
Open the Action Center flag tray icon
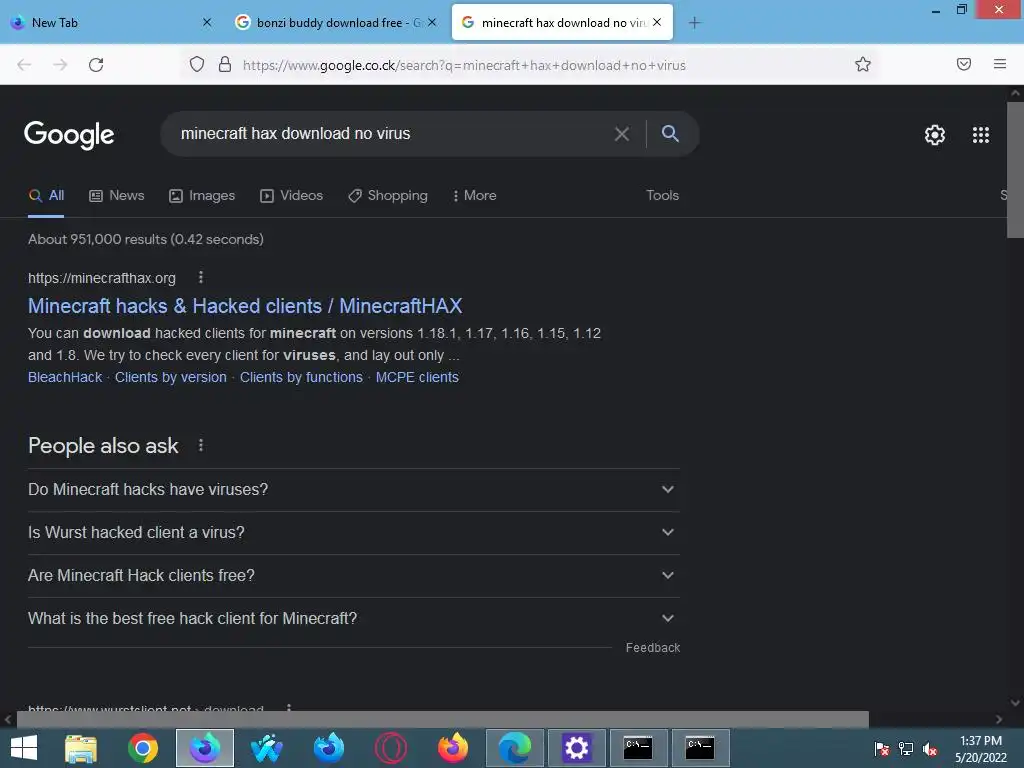[882, 749]
